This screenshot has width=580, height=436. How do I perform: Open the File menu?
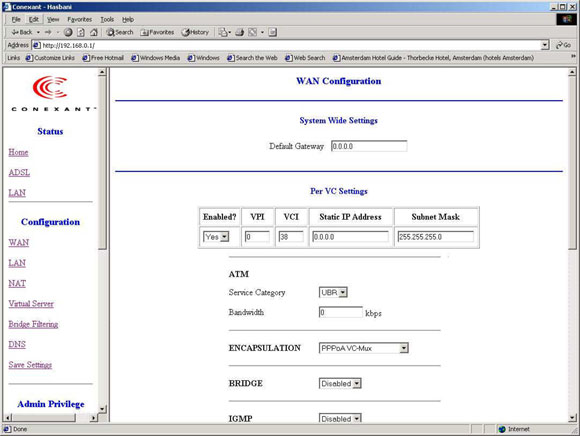point(16,19)
